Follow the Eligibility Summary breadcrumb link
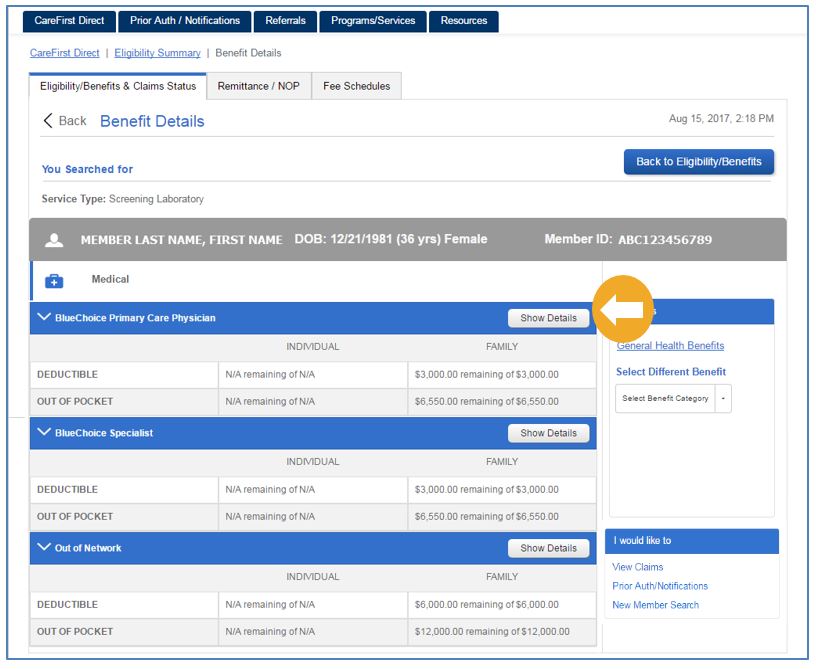The width and height of the screenshot is (816, 669). point(157,53)
